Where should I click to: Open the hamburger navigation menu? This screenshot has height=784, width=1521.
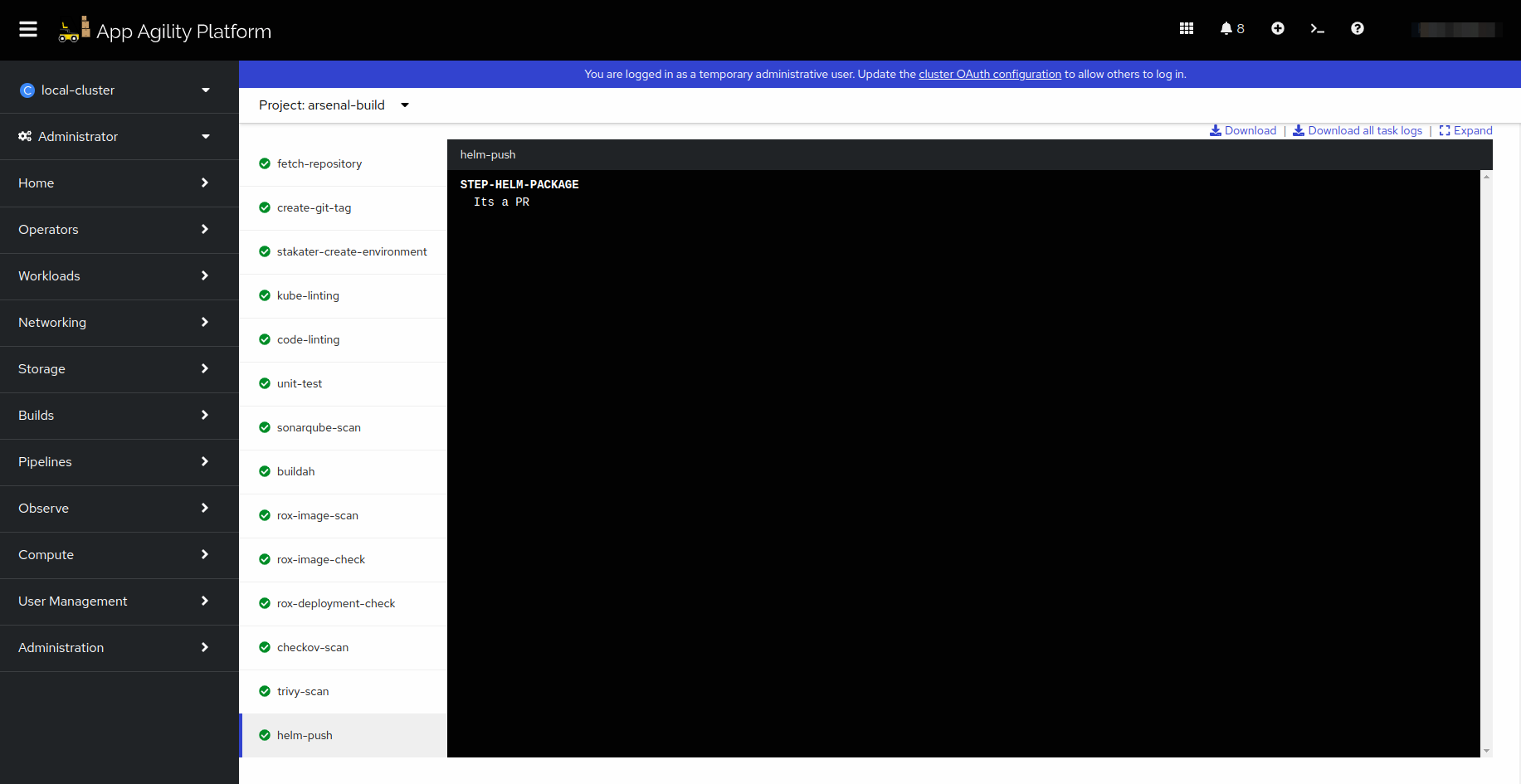click(x=28, y=30)
